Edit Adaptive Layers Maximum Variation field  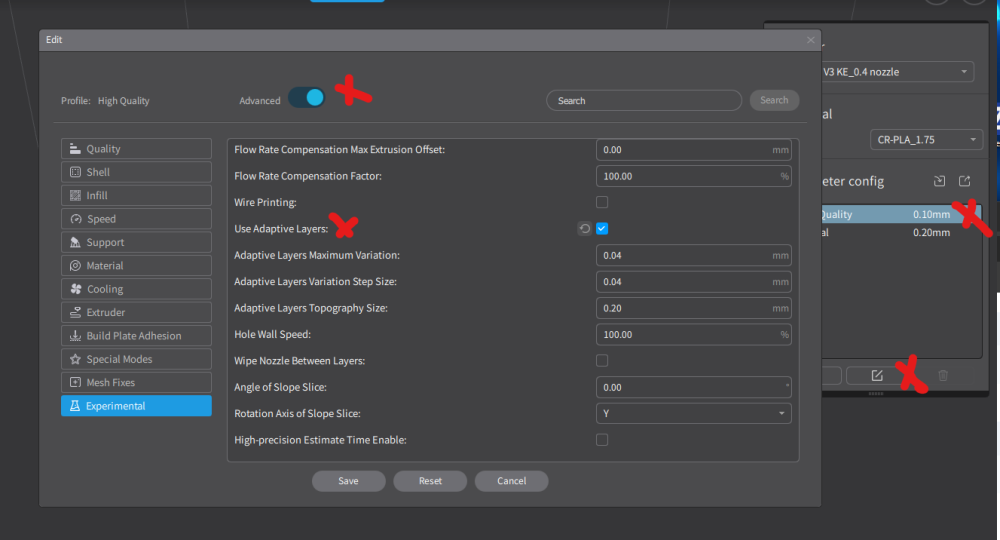[x=693, y=255]
